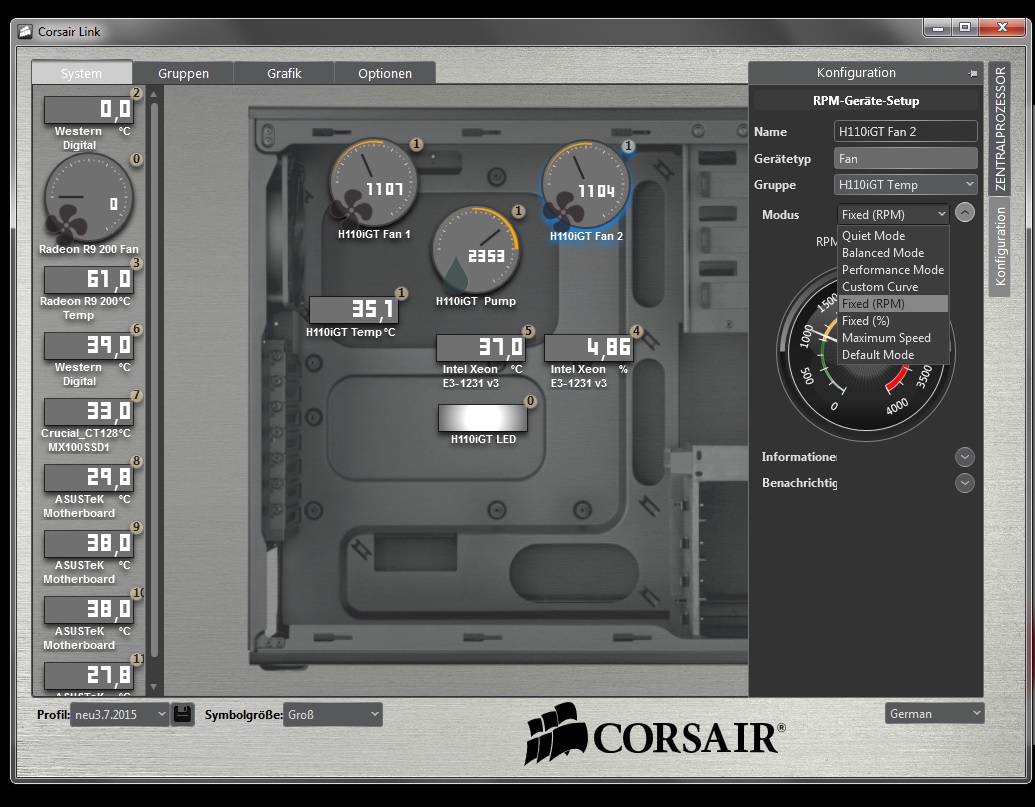Expand the Informationen section
This screenshot has height=807, width=1035.
(964, 457)
